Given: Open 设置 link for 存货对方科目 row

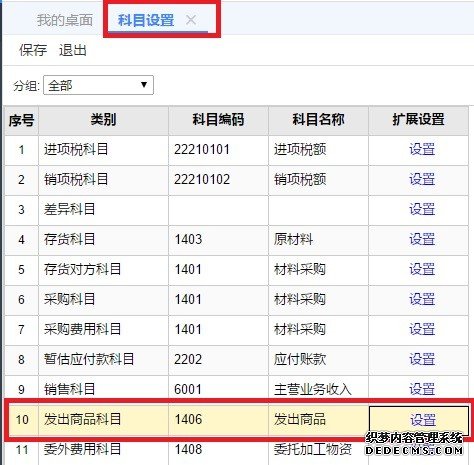Looking at the screenshot, I should (422, 269).
